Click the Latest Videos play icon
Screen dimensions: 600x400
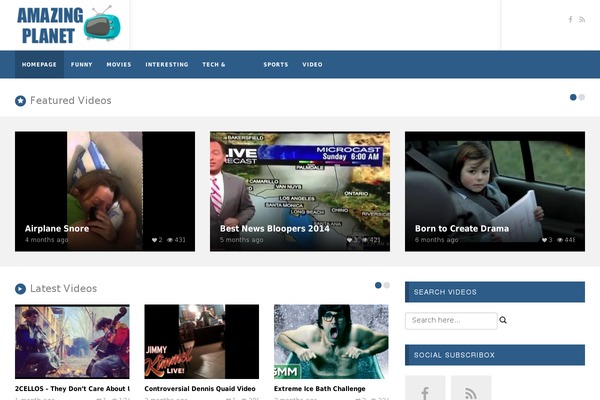tap(20, 289)
